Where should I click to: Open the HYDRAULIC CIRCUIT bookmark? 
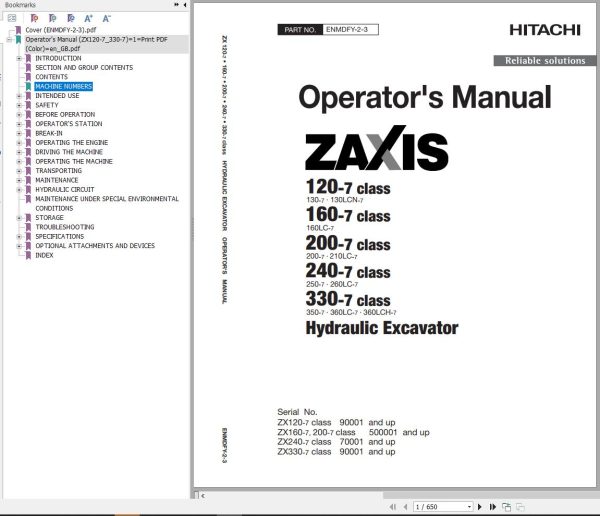[65, 189]
